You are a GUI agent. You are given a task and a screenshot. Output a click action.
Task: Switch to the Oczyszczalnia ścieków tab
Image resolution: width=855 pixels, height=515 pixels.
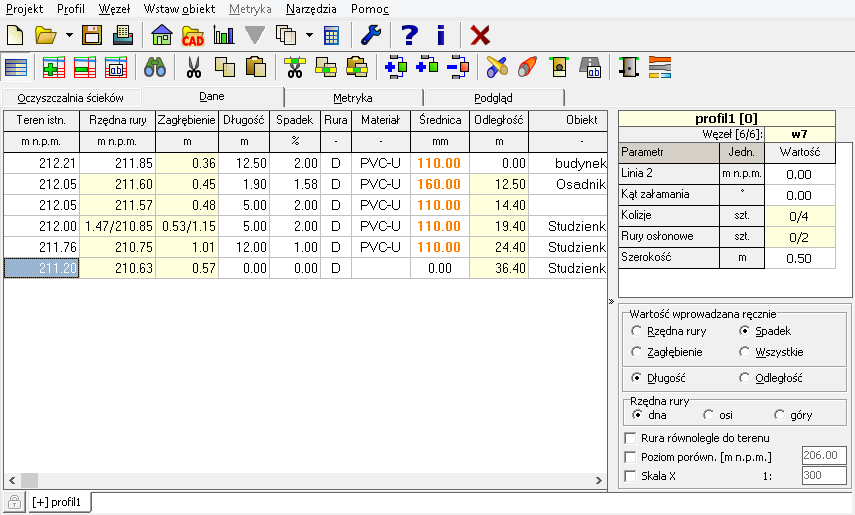click(70, 98)
